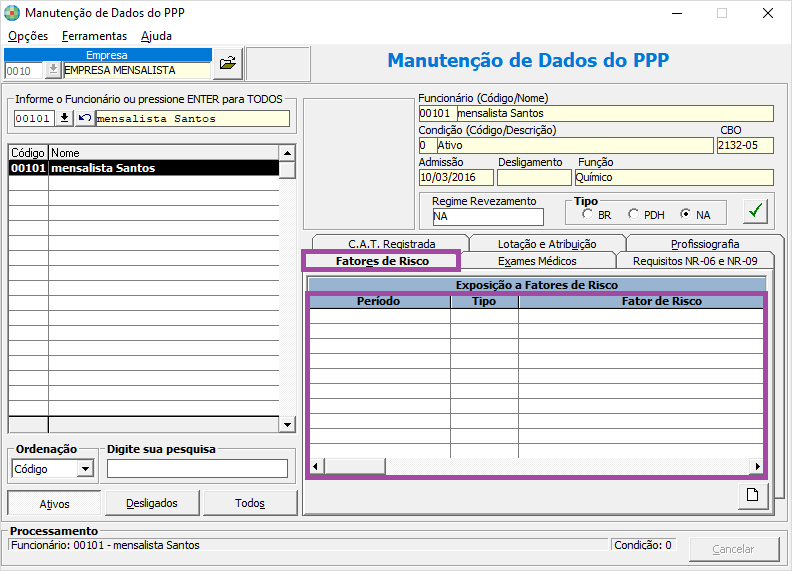Close the Manutenção de Dados do PPP window
Viewport: 792px width, 571px height.
768,13
